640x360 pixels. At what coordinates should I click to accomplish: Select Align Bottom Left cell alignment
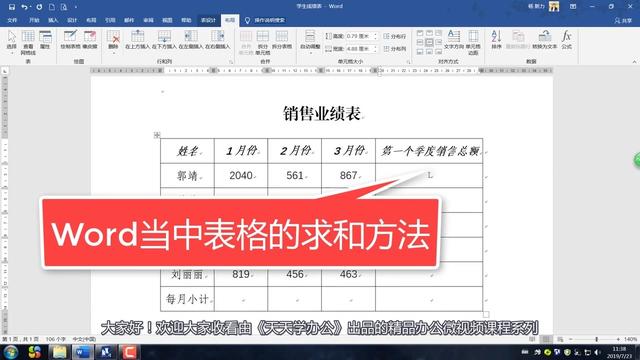tap(420, 51)
